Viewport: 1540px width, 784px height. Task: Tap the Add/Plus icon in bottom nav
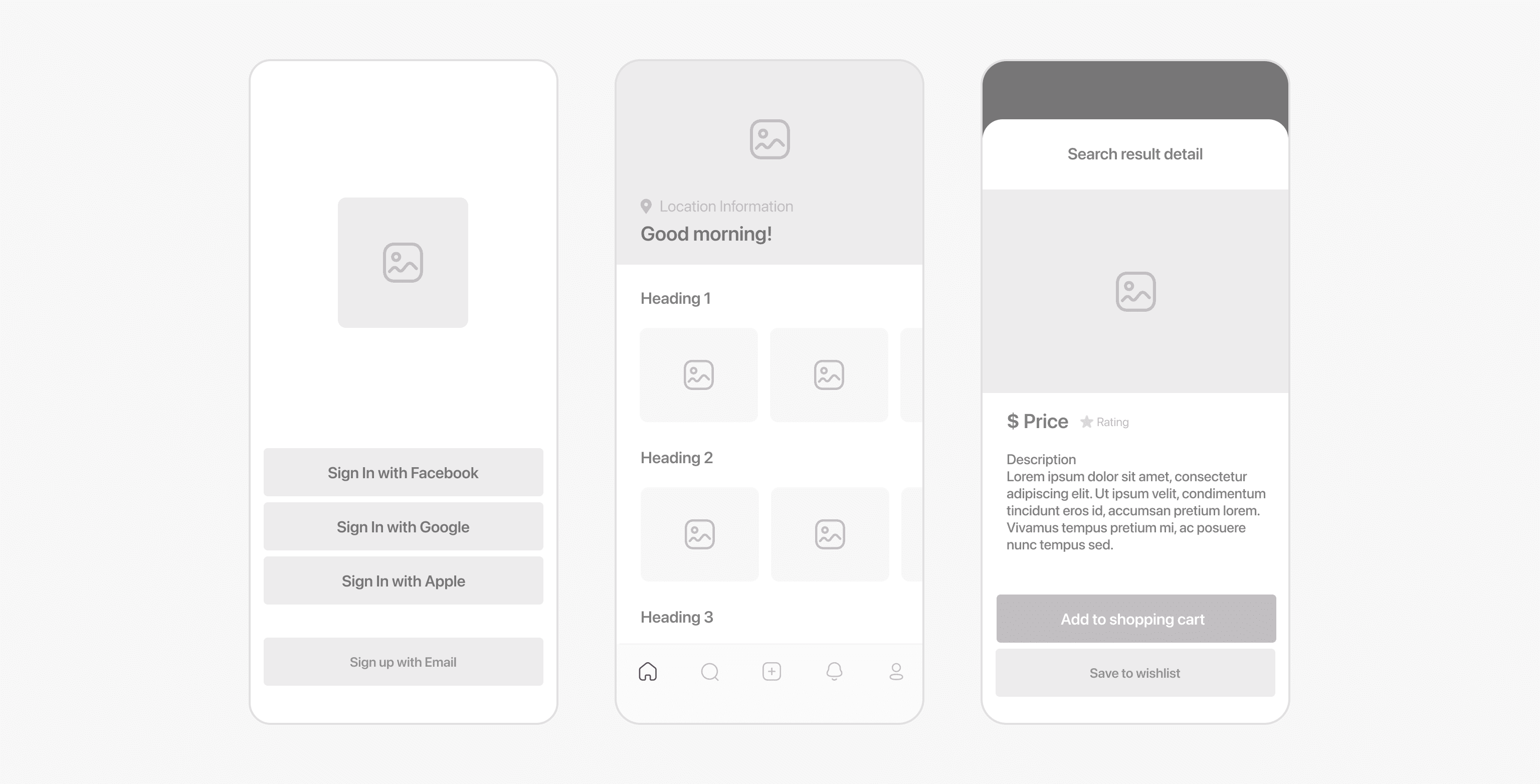tap(772, 672)
